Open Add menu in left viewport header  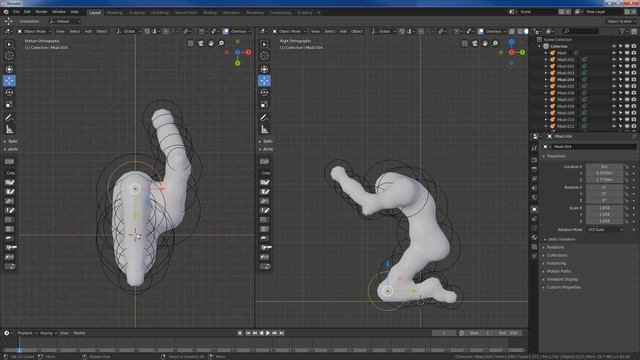pos(88,31)
